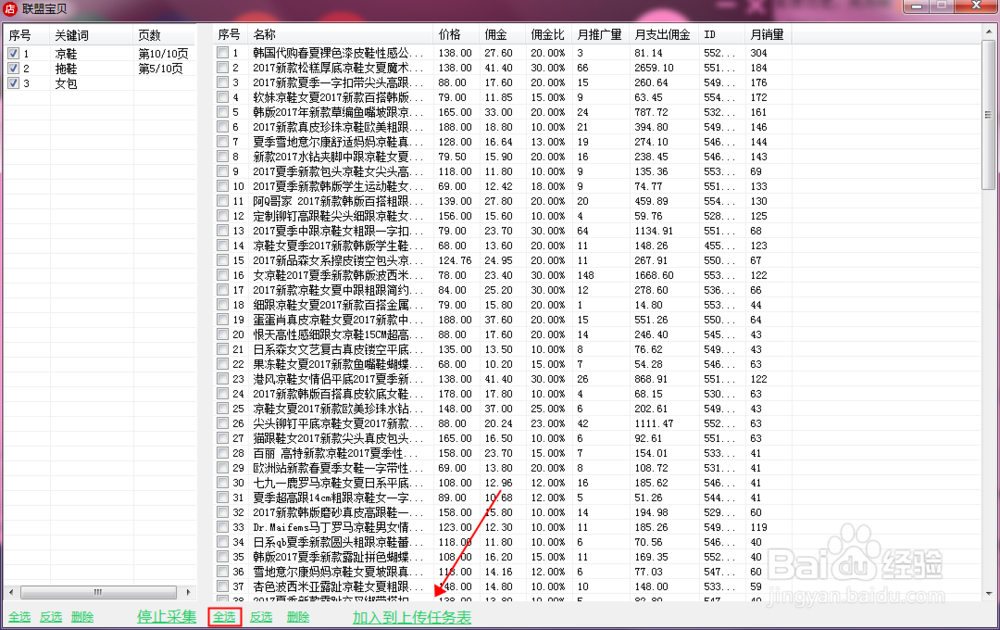The width and height of the screenshot is (1000, 630).
Task: Click monthly commission value 1668.60
Action: click(x=654, y=275)
